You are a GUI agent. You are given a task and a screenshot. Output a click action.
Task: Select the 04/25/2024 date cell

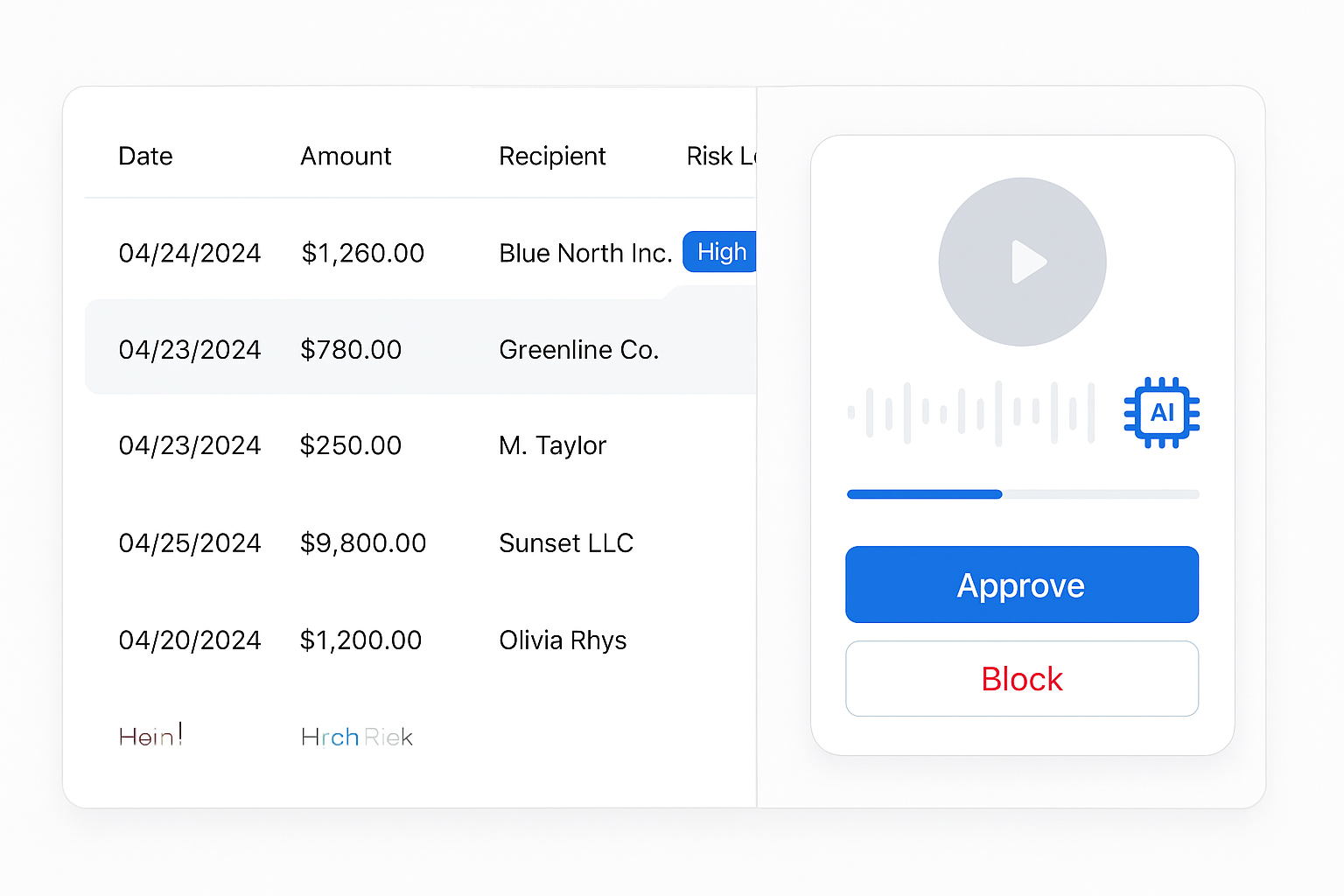(x=190, y=543)
